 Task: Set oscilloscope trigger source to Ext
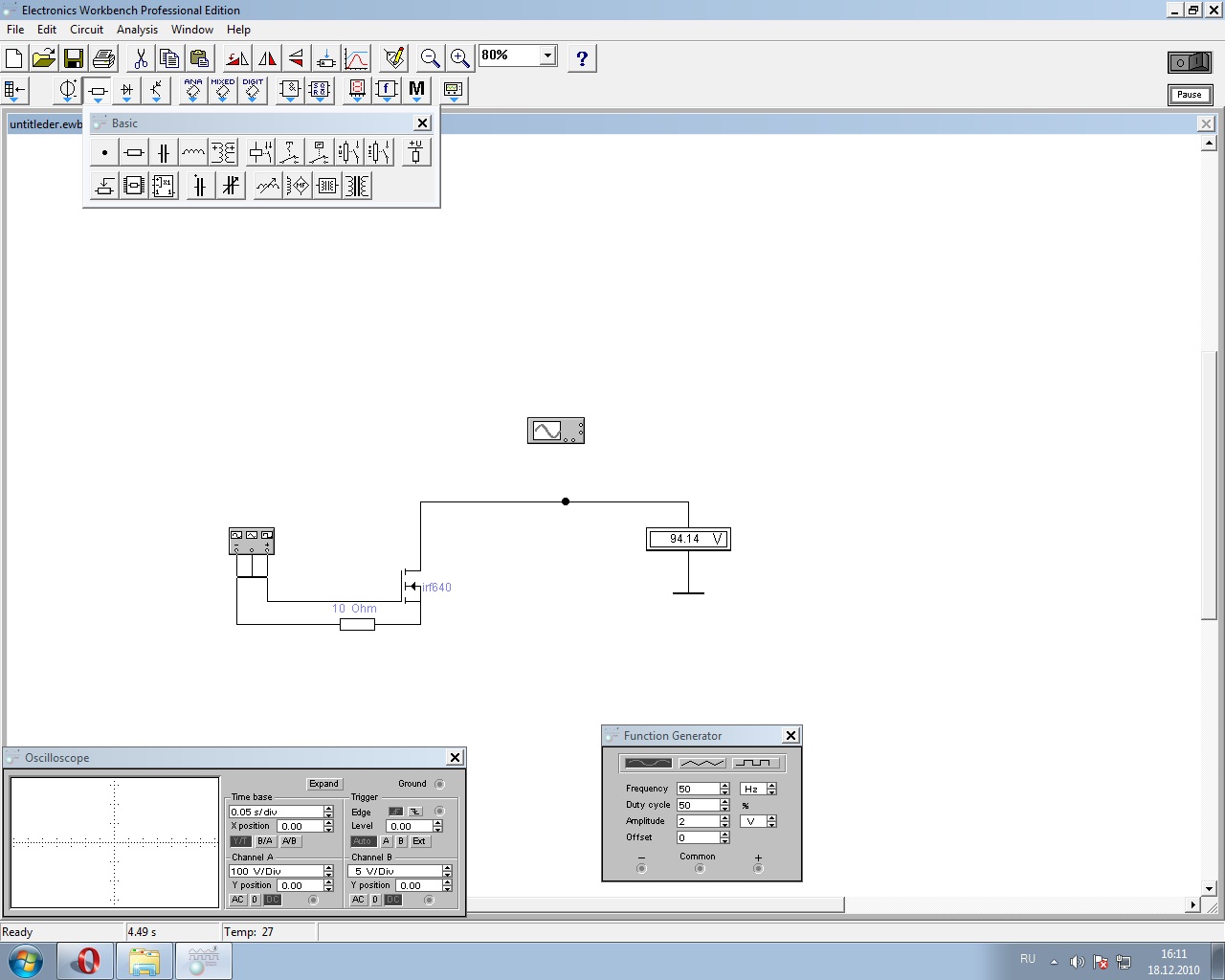pyautogui.click(x=419, y=841)
